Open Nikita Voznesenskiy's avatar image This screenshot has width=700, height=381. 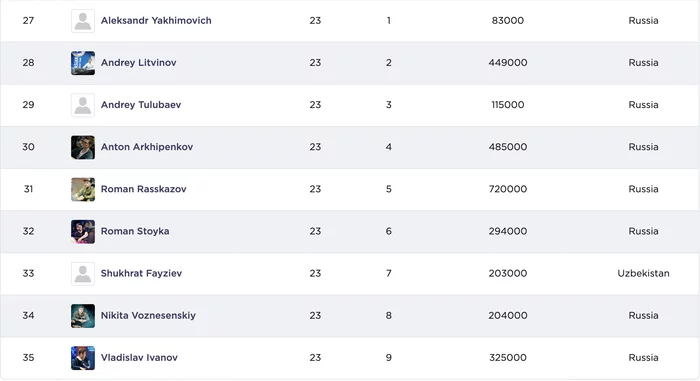click(83, 316)
